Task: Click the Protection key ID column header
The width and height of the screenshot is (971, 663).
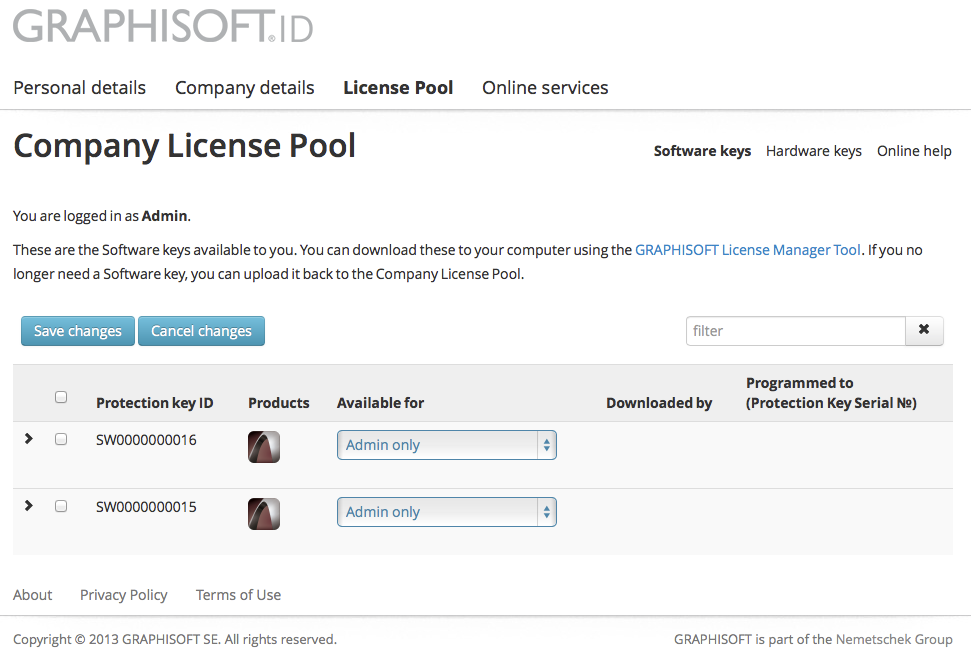Action: coord(155,403)
